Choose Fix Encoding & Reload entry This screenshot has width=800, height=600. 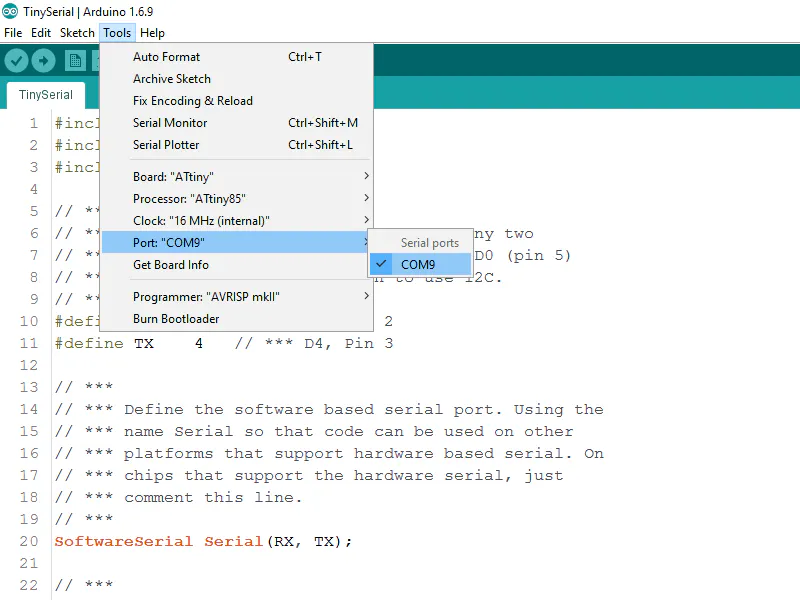(237, 101)
